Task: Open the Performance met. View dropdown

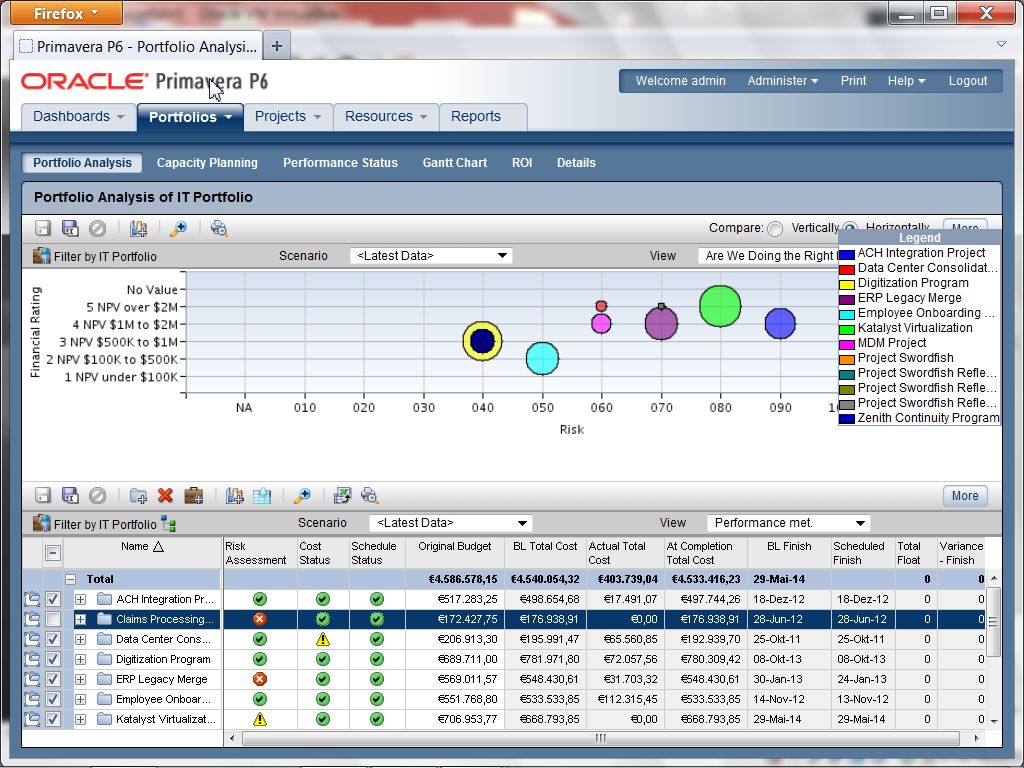Action: click(789, 523)
